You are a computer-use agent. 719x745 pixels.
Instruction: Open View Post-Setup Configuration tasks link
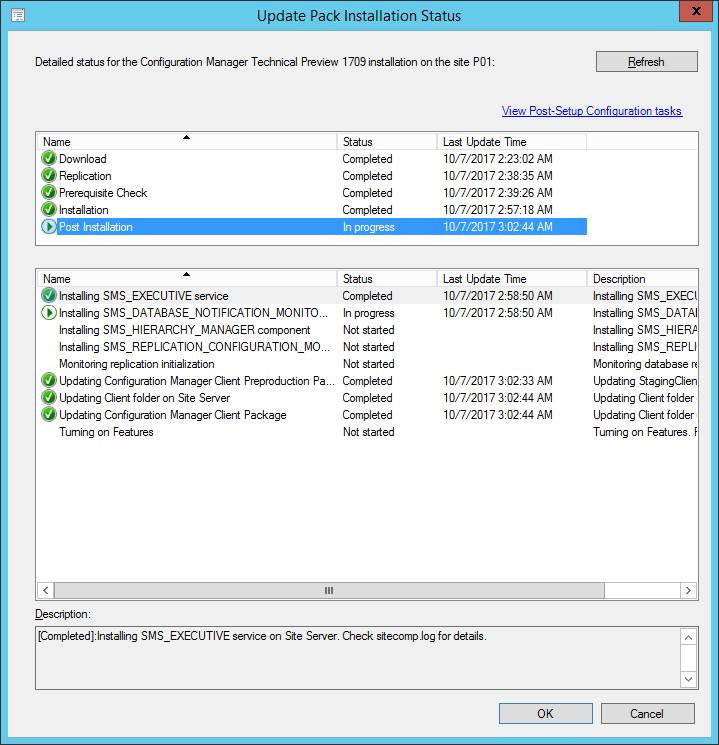(x=592, y=111)
